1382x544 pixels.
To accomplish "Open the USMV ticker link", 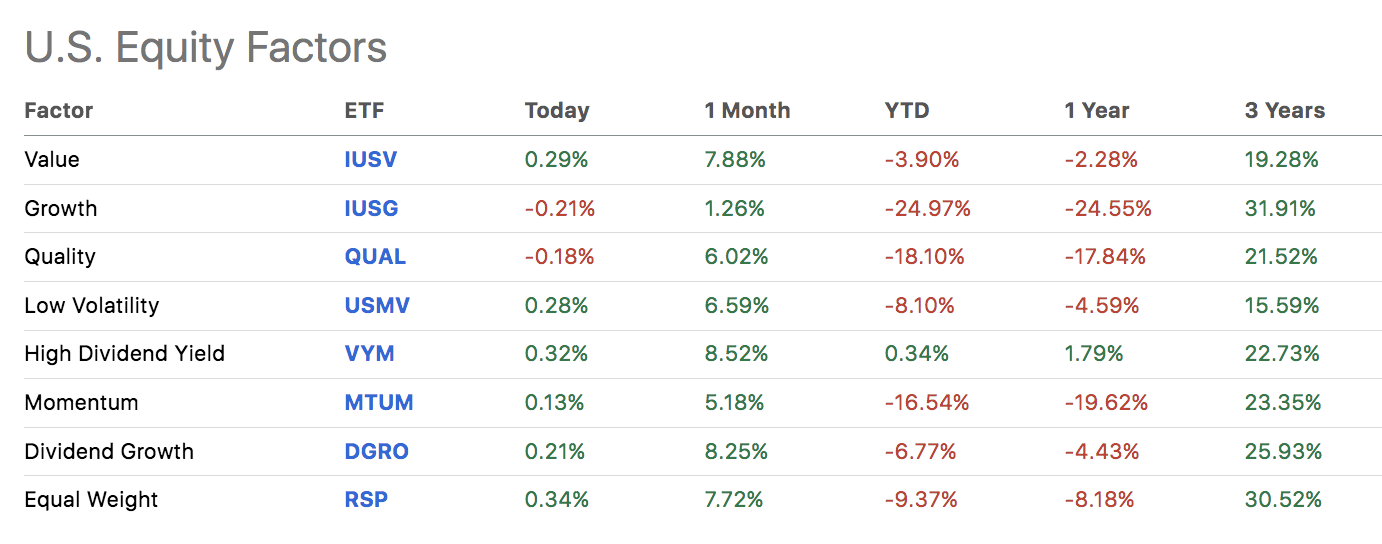I will (x=377, y=306).
